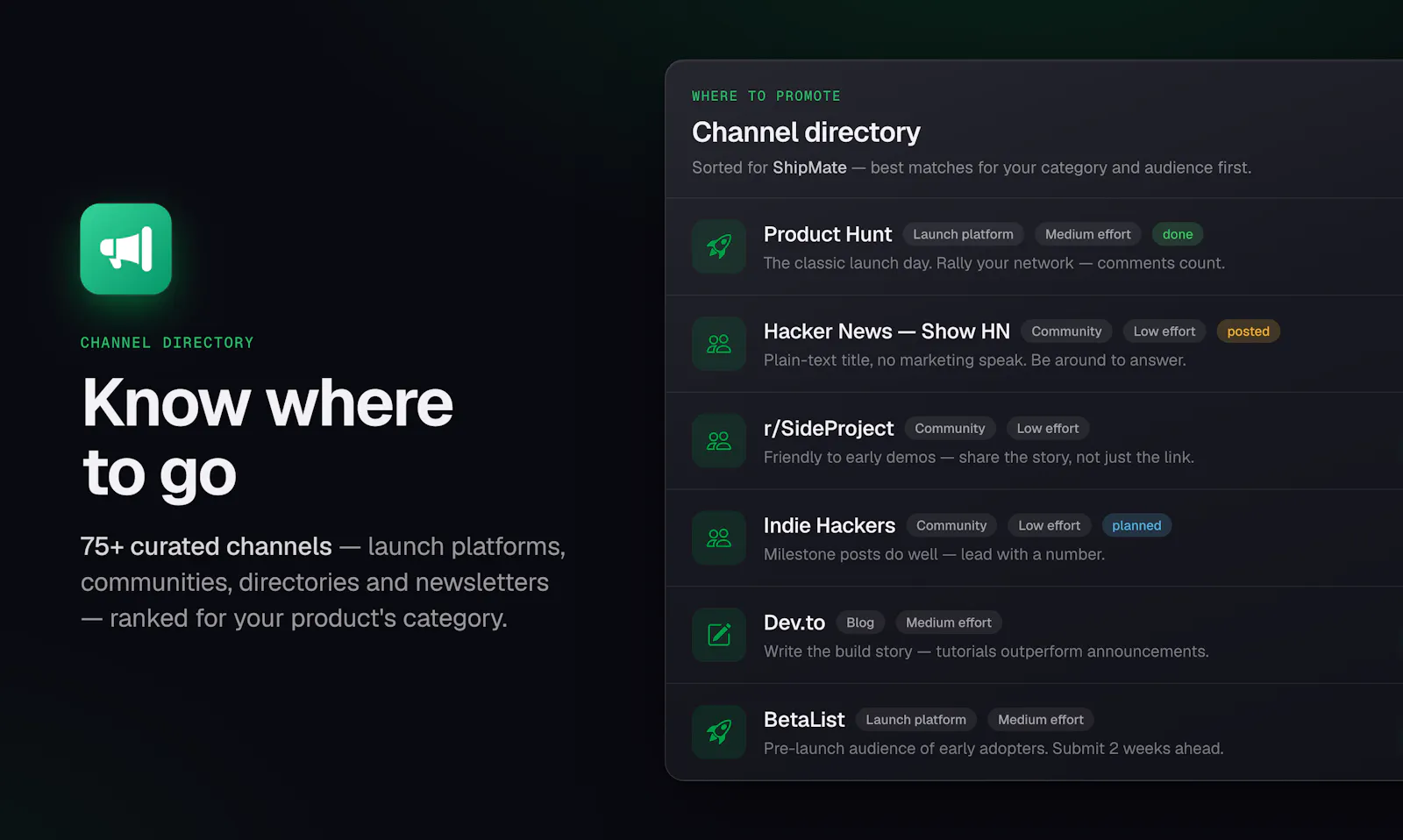Select BetaList 'Medium effort' tag

[x=1041, y=720]
